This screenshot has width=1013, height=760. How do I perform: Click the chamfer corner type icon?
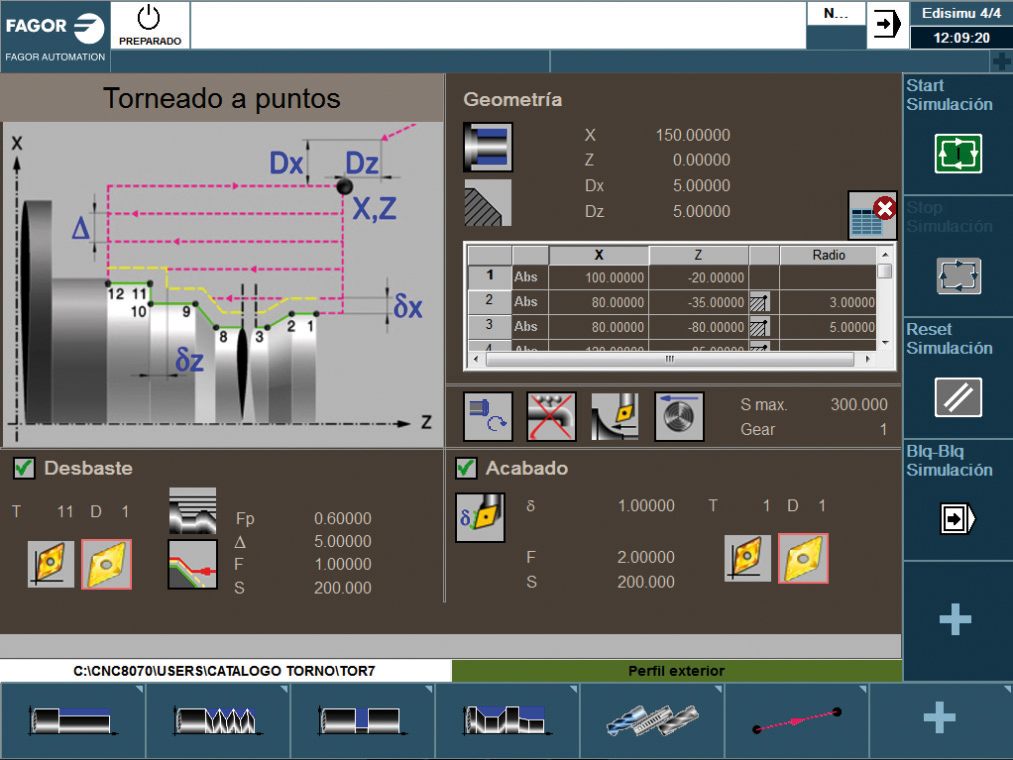[x=488, y=204]
